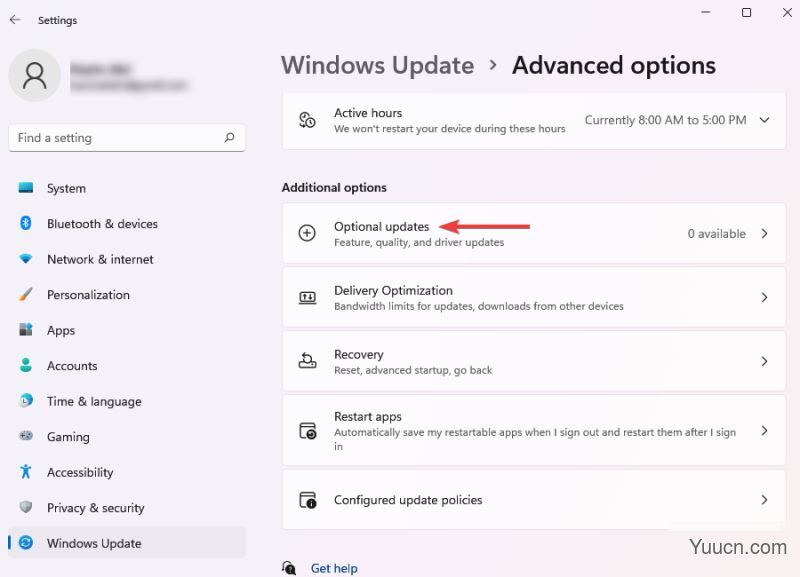Click the search magnifier icon

tap(230, 137)
